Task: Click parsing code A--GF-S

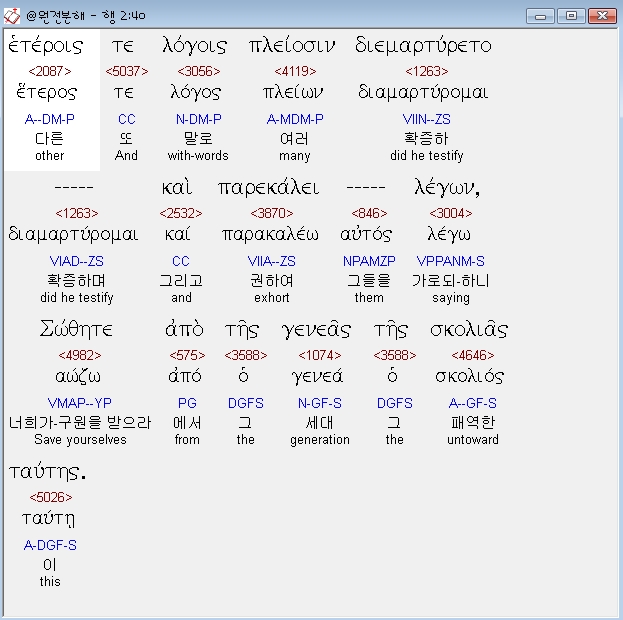Action: point(473,403)
